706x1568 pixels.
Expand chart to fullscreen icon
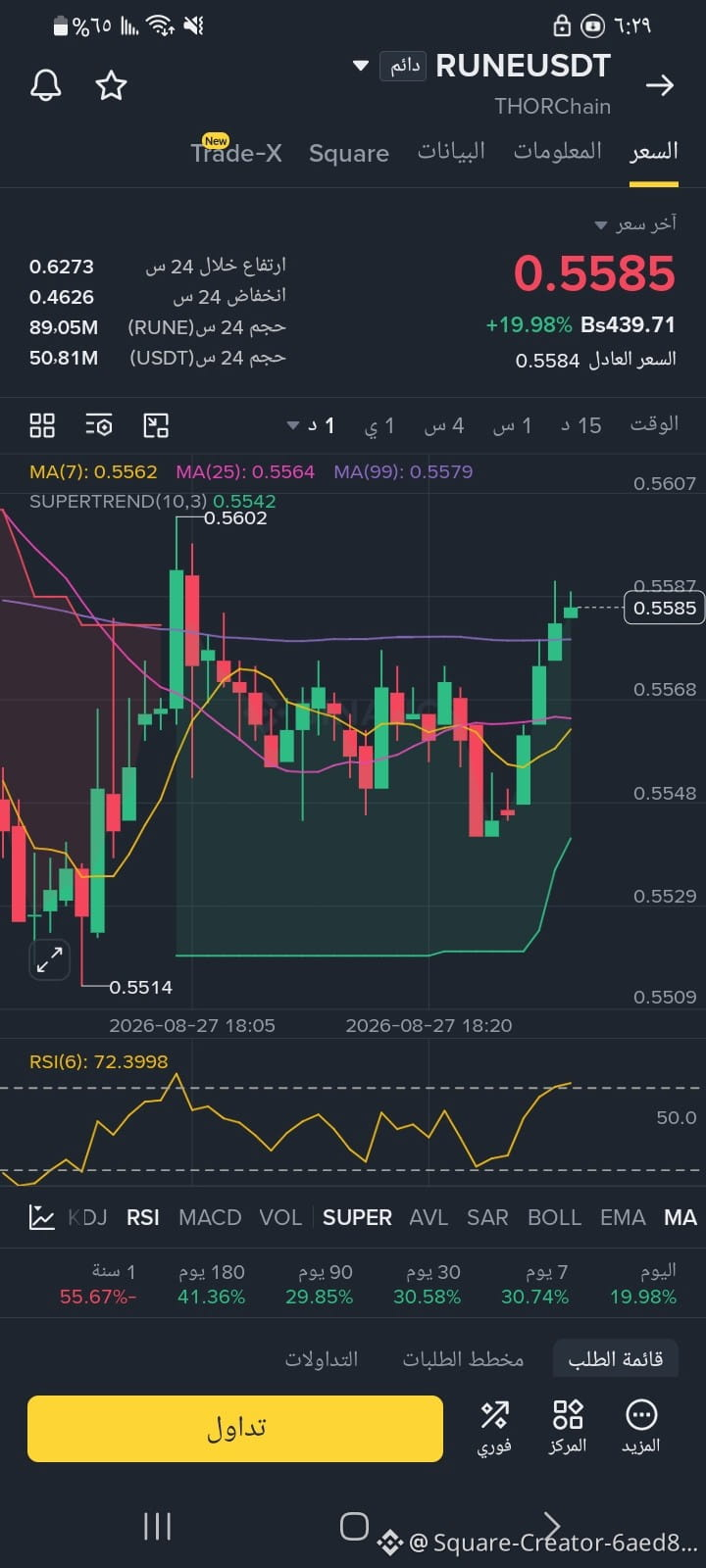tap(49, 959)
